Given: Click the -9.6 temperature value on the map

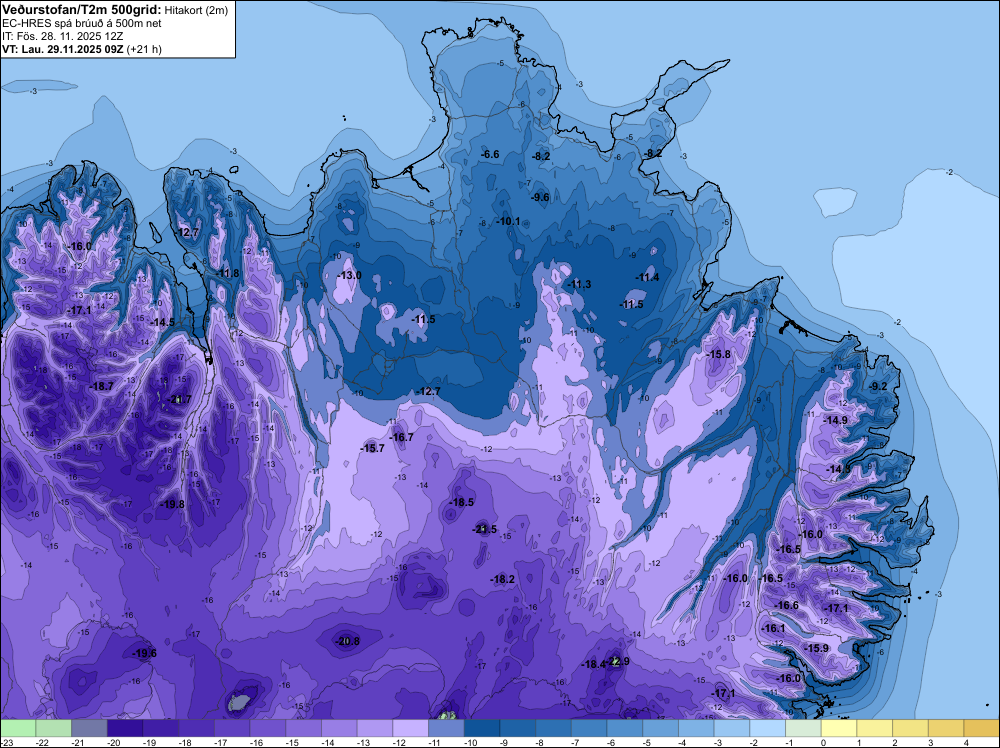Looking at the screenshot, I should 540,197.
